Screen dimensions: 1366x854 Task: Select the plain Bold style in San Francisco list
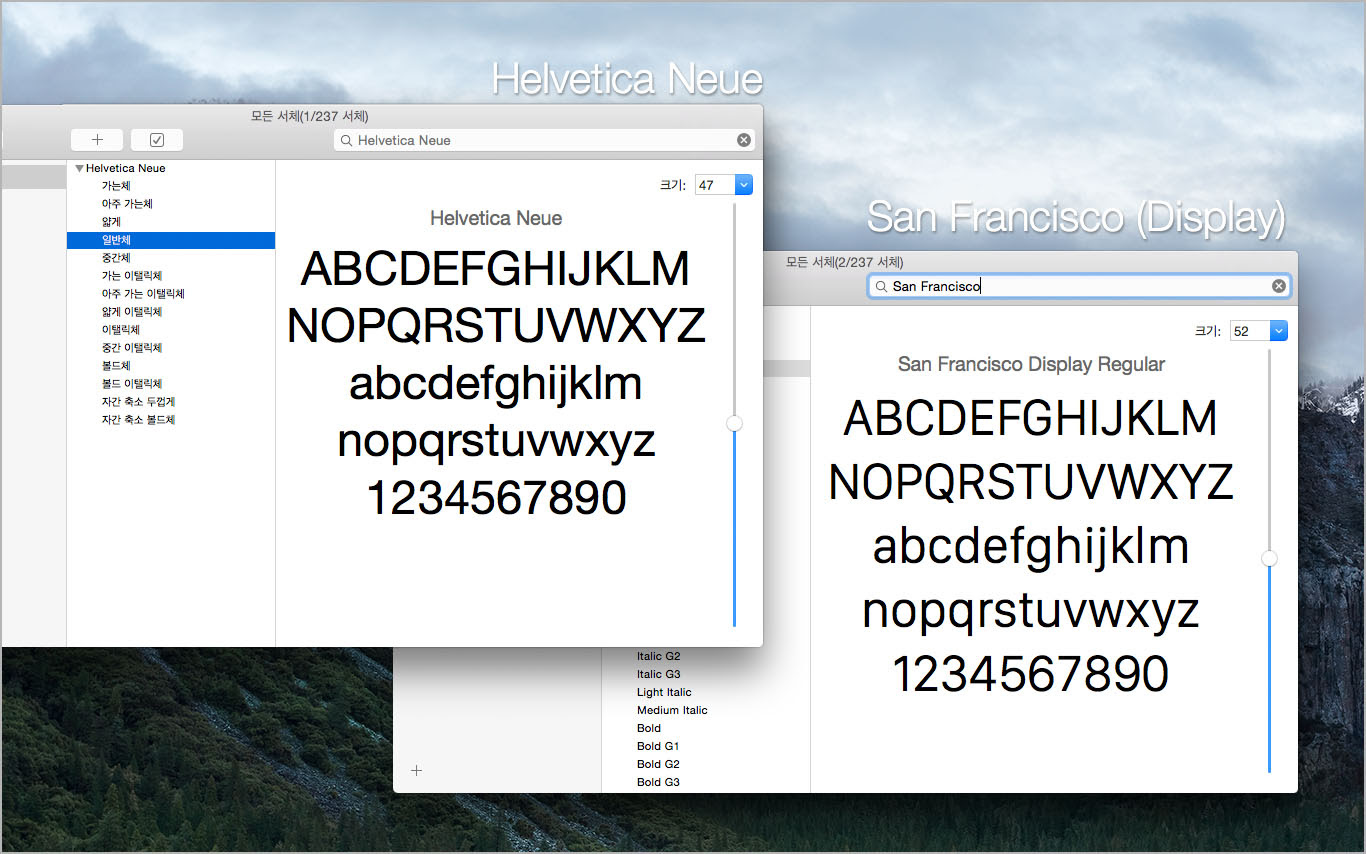tap(649, 728)
